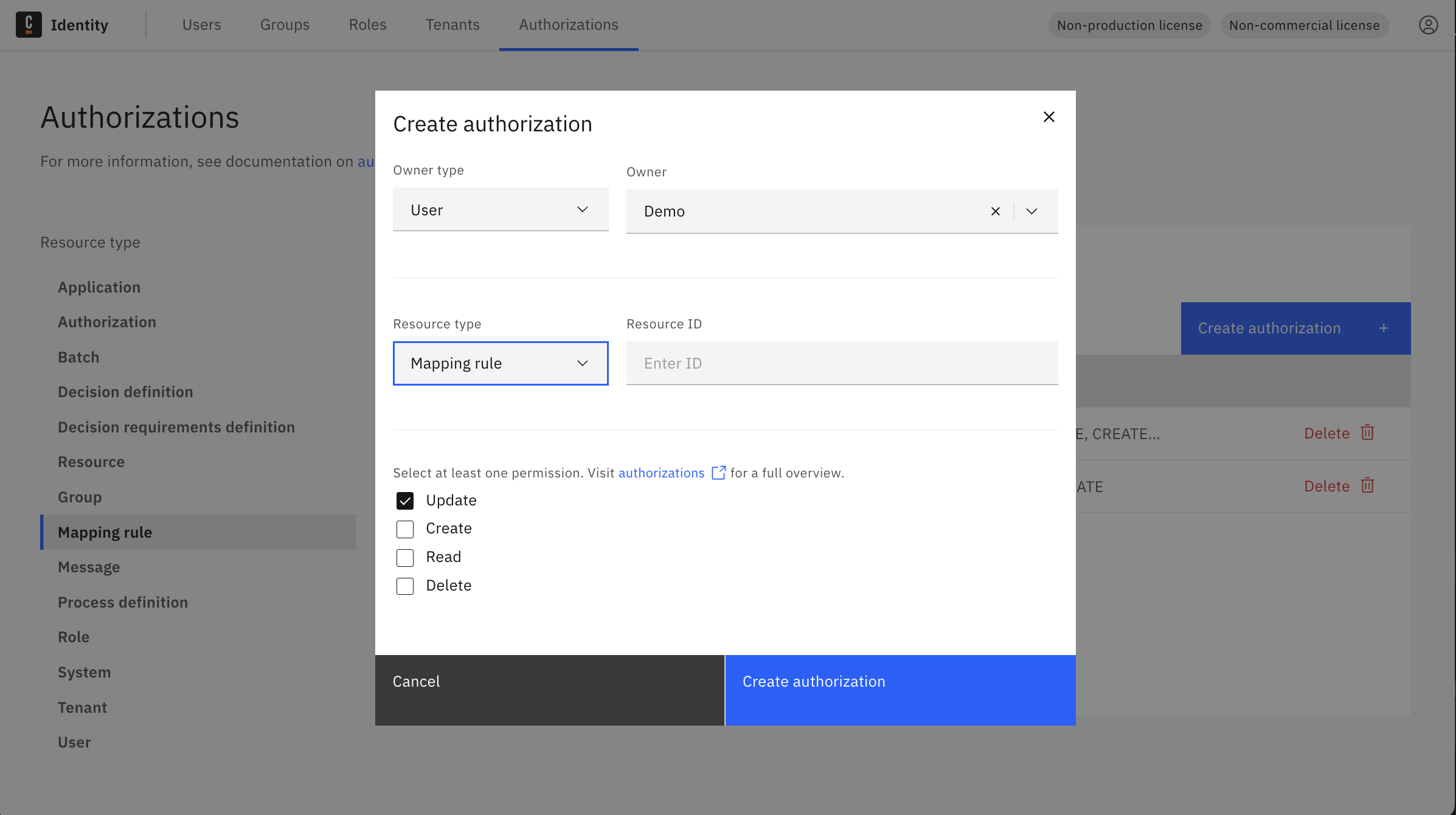The image size is (1456, 815).
Task: Click the delete trash icon on first authorization row
Action: pos(1367,432)
